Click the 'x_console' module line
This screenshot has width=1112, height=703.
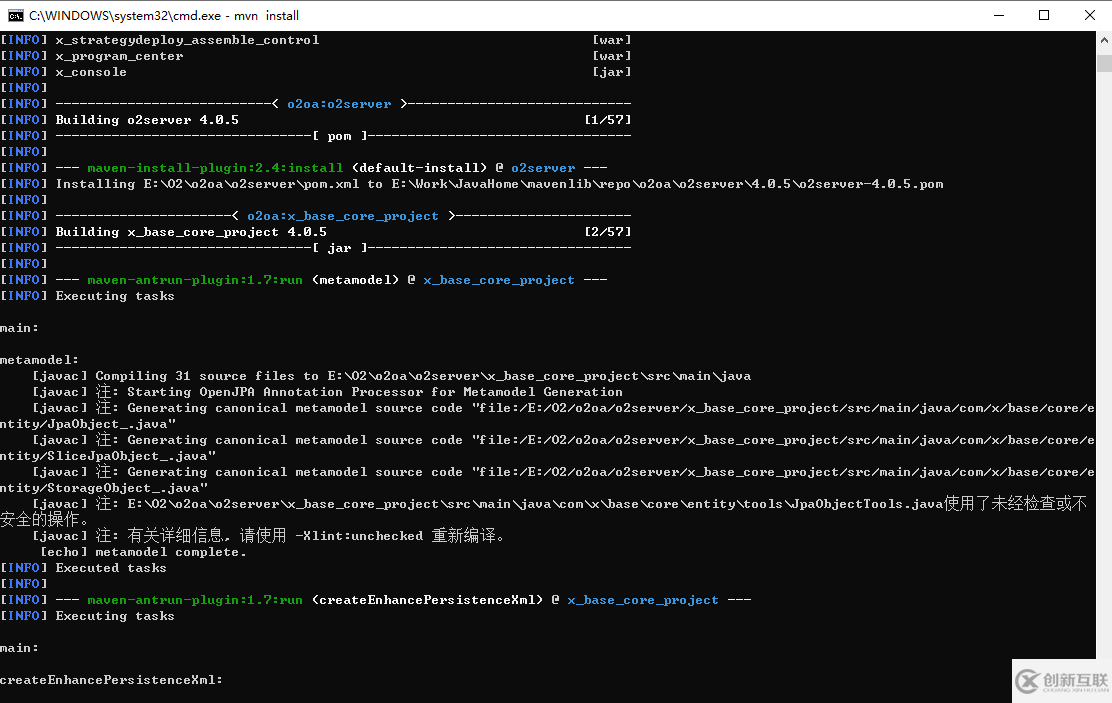coord(91,72)
